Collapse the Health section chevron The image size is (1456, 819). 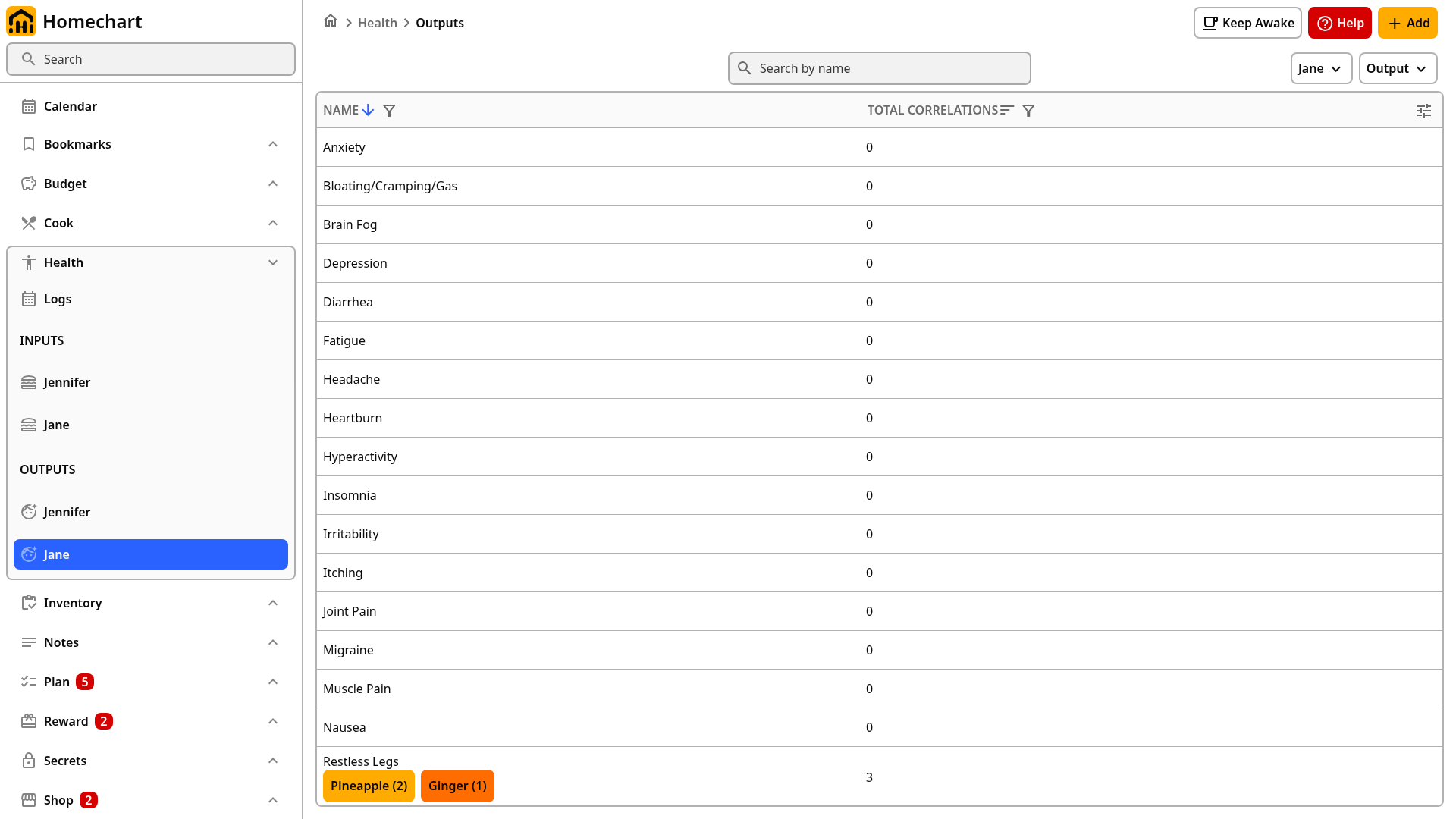coord(273,262)
